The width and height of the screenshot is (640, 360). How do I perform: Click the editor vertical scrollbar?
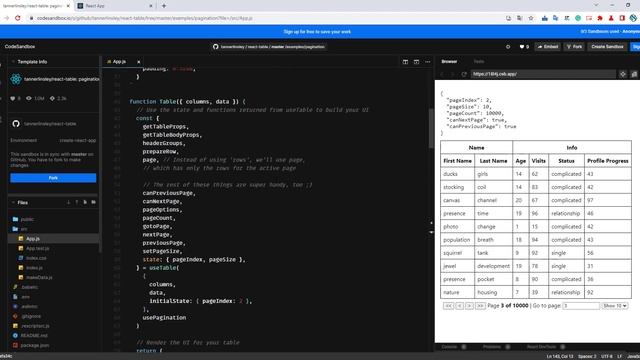pyautogui.click(x=431, y=129)
